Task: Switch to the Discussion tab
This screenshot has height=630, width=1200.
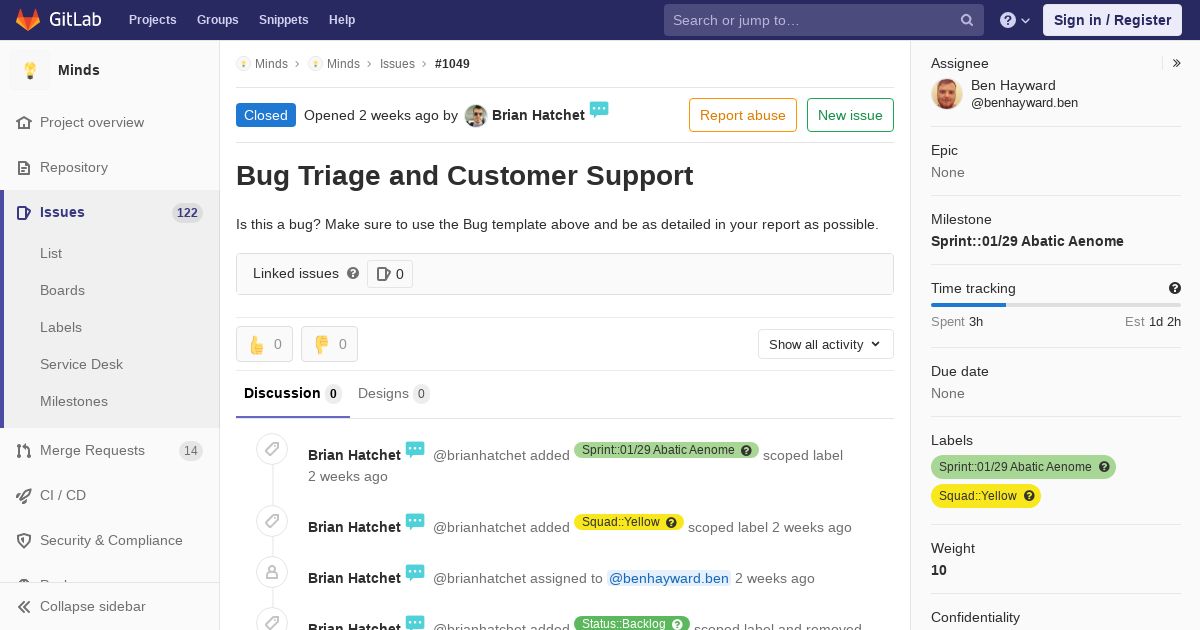Action: (x=293, y=393)
